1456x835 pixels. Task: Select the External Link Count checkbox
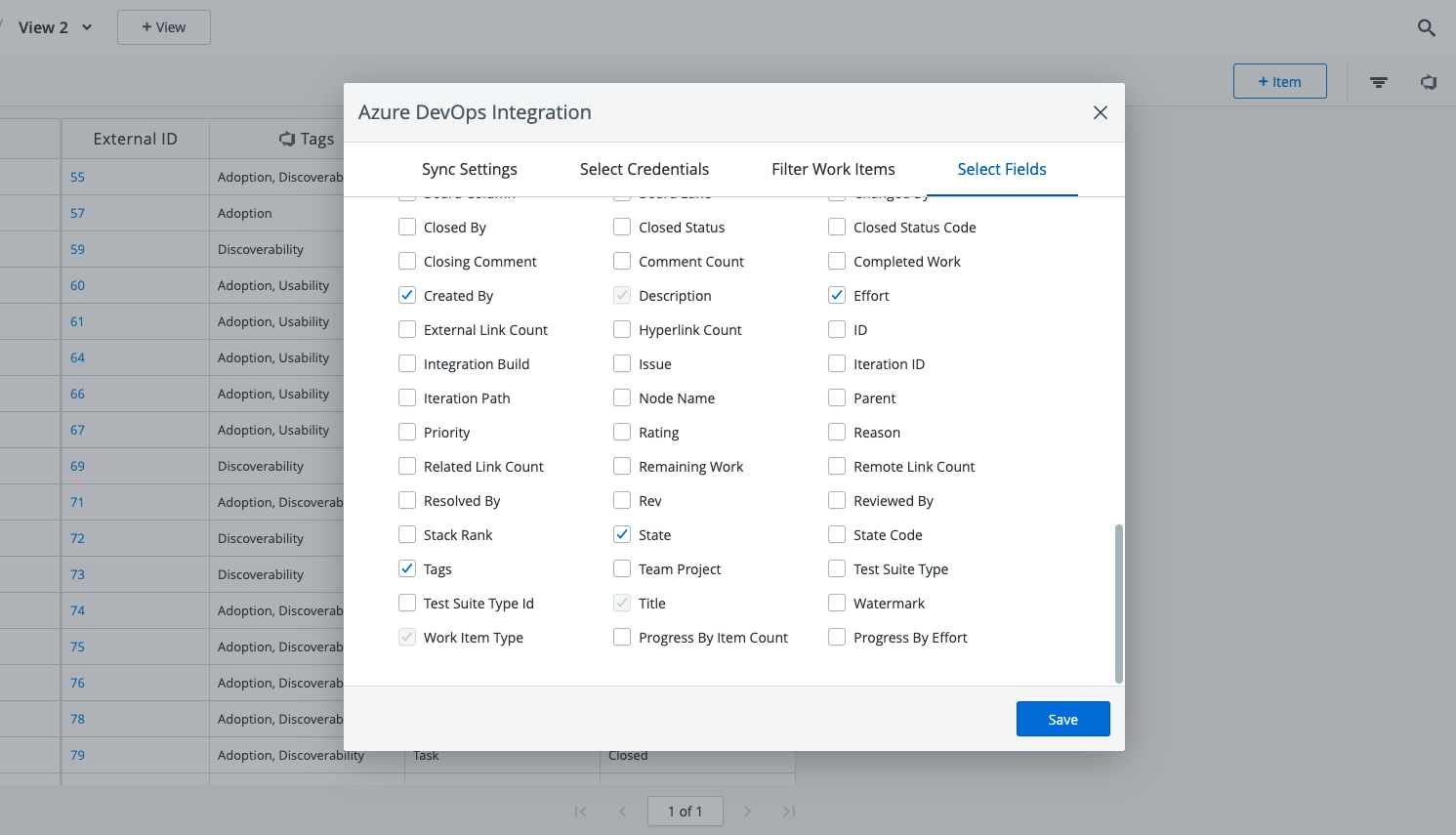[x=407, y=329]
